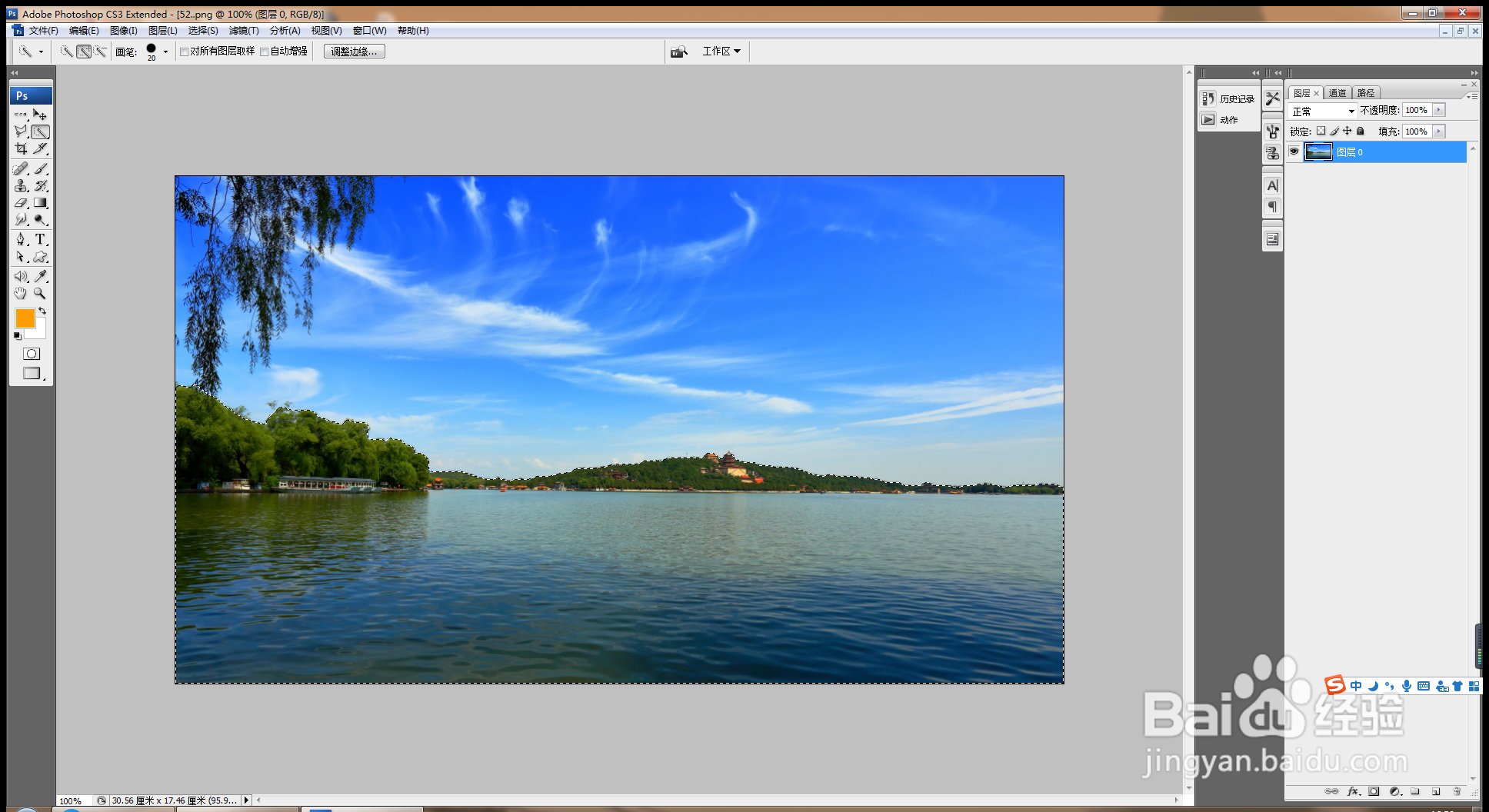Select the Hand tool

[x=21, y=293]
